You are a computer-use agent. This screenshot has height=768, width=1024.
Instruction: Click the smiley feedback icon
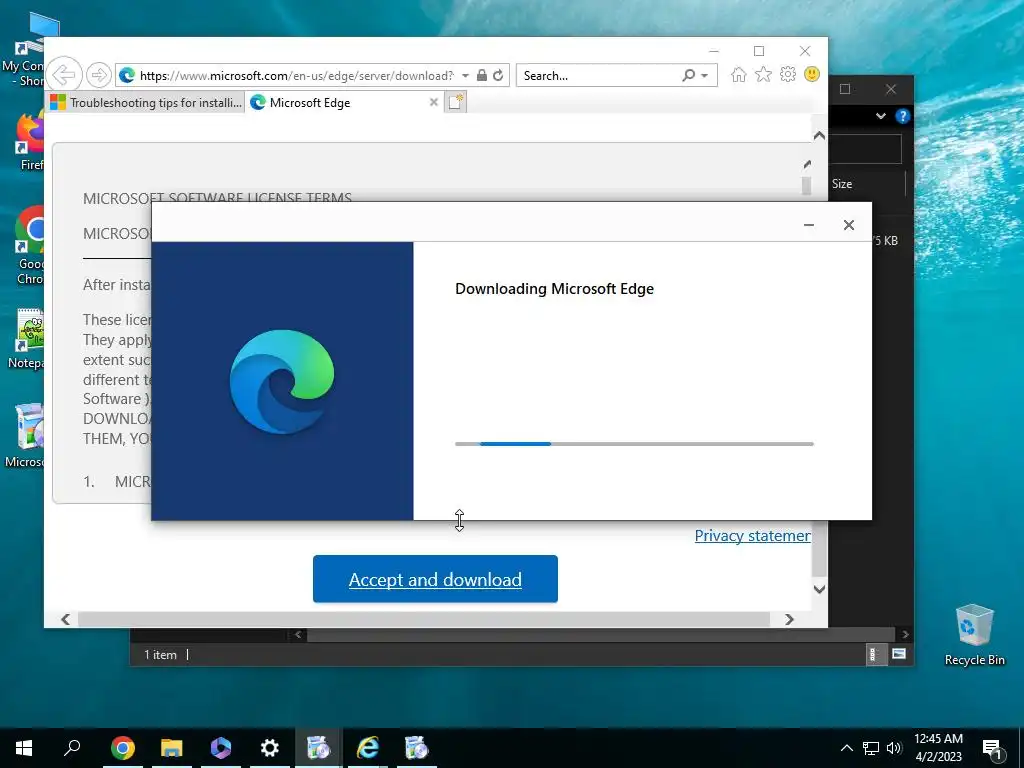pyautogui.click(x=812, y=74)
